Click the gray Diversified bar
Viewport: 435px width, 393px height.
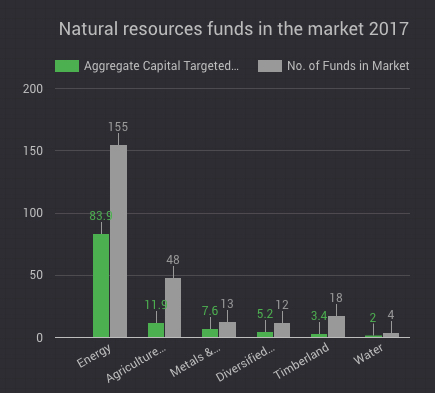[282, 330]
